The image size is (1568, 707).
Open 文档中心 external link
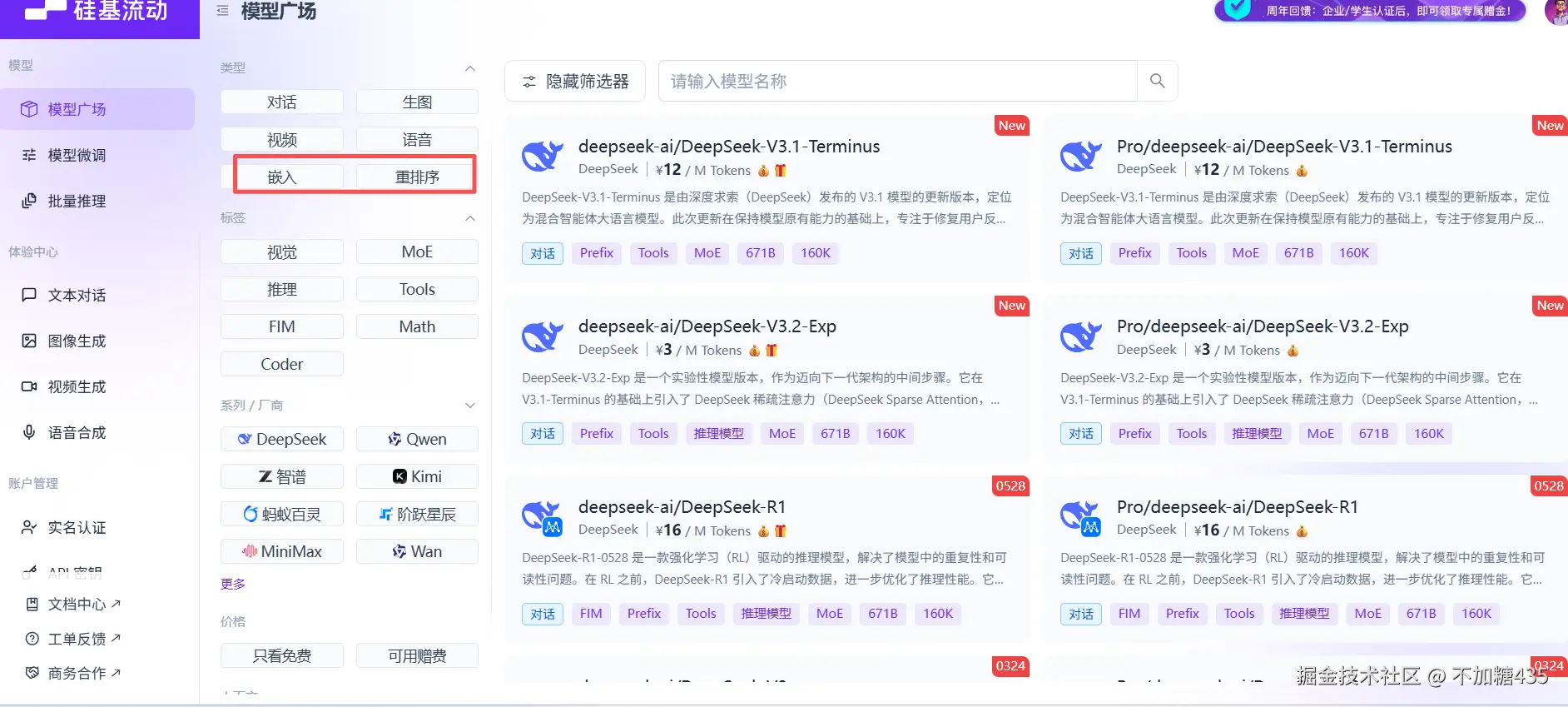[x=73, y=604]
